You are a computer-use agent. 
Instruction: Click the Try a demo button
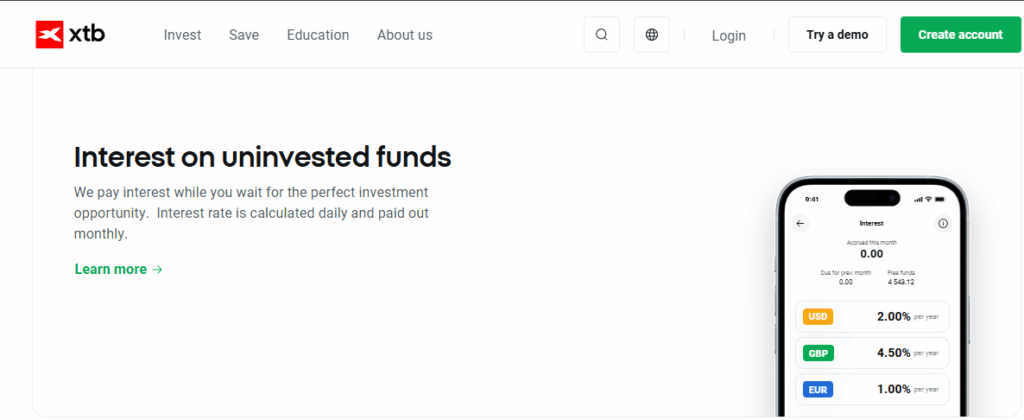(837, 35)
